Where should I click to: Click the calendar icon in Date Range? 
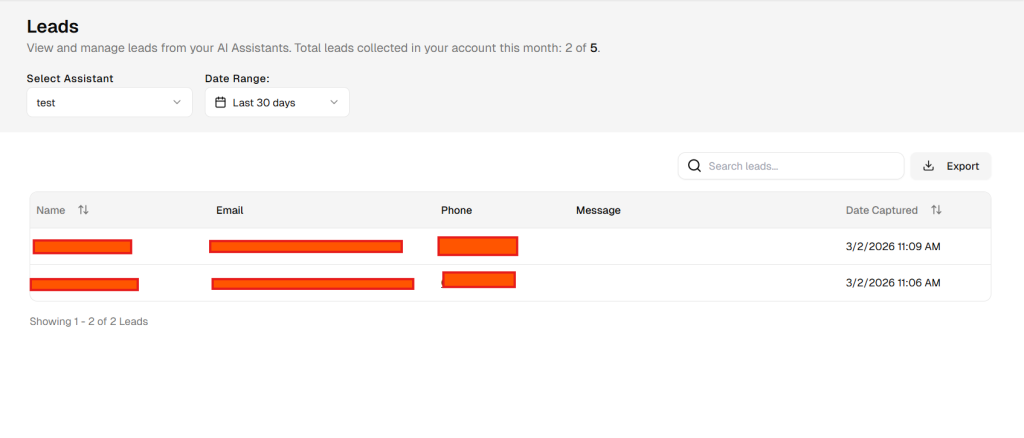coord(221,102)
